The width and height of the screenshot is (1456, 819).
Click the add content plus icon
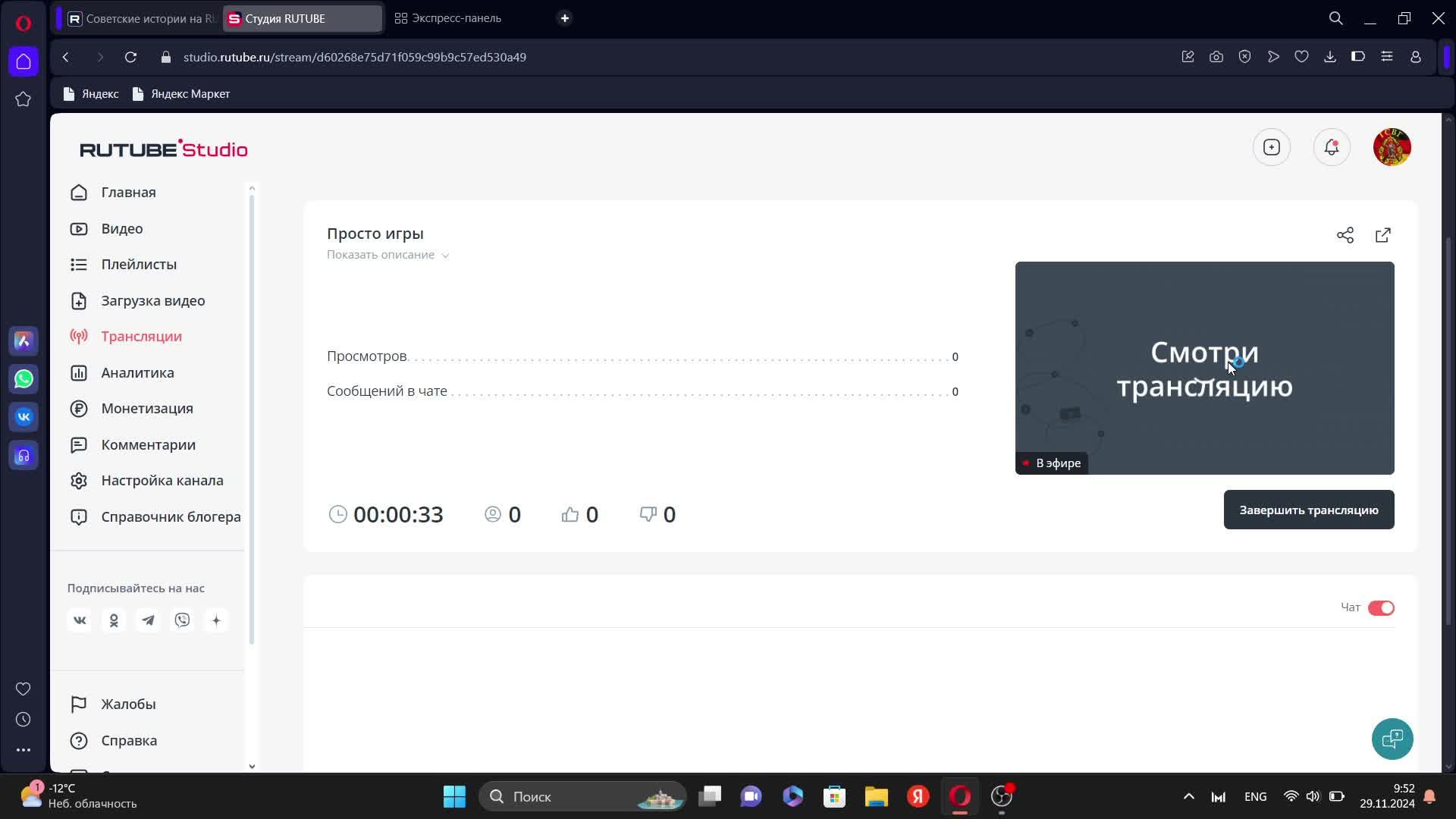[x=1271, y=147]
